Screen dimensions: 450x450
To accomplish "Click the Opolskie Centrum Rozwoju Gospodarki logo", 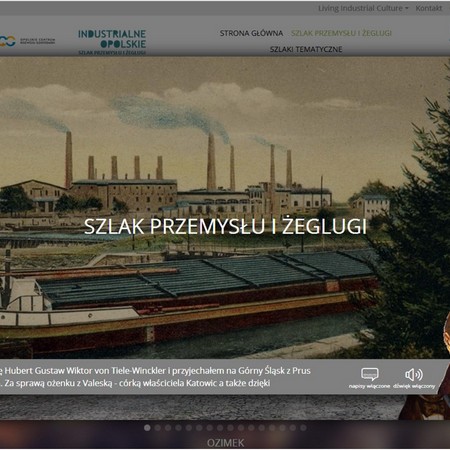I will pyautogui.click(x=27, y=41).
